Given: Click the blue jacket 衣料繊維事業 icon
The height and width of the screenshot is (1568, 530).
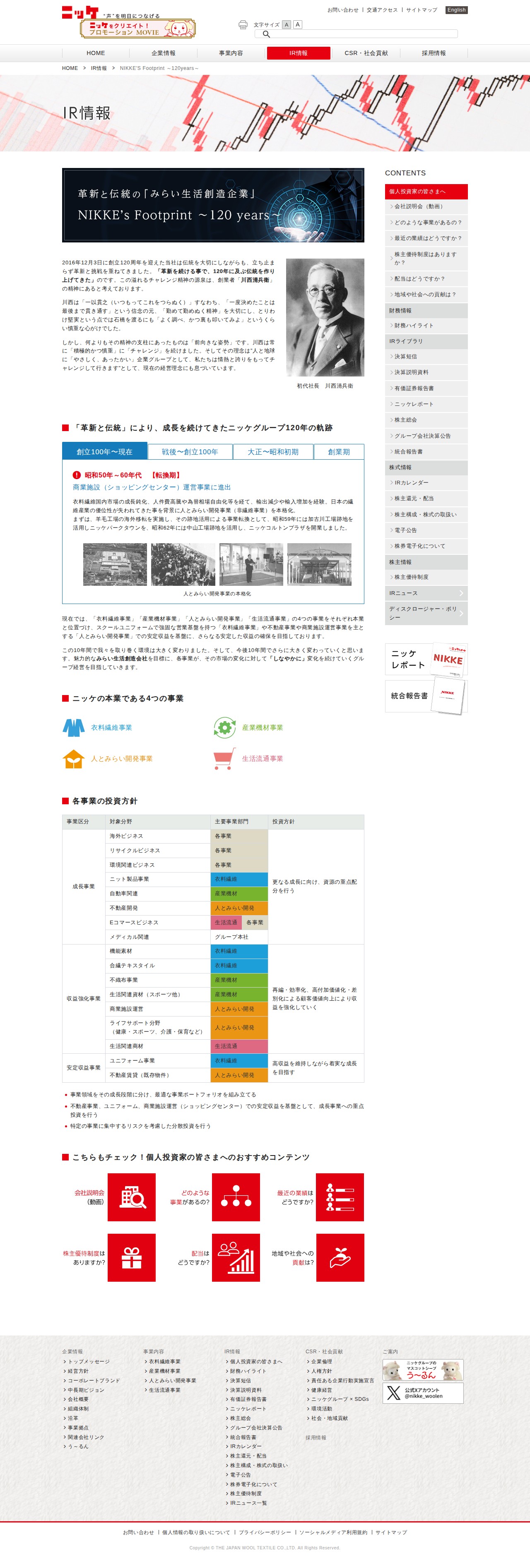Looking at the screenshot, I should pos(74,727).
